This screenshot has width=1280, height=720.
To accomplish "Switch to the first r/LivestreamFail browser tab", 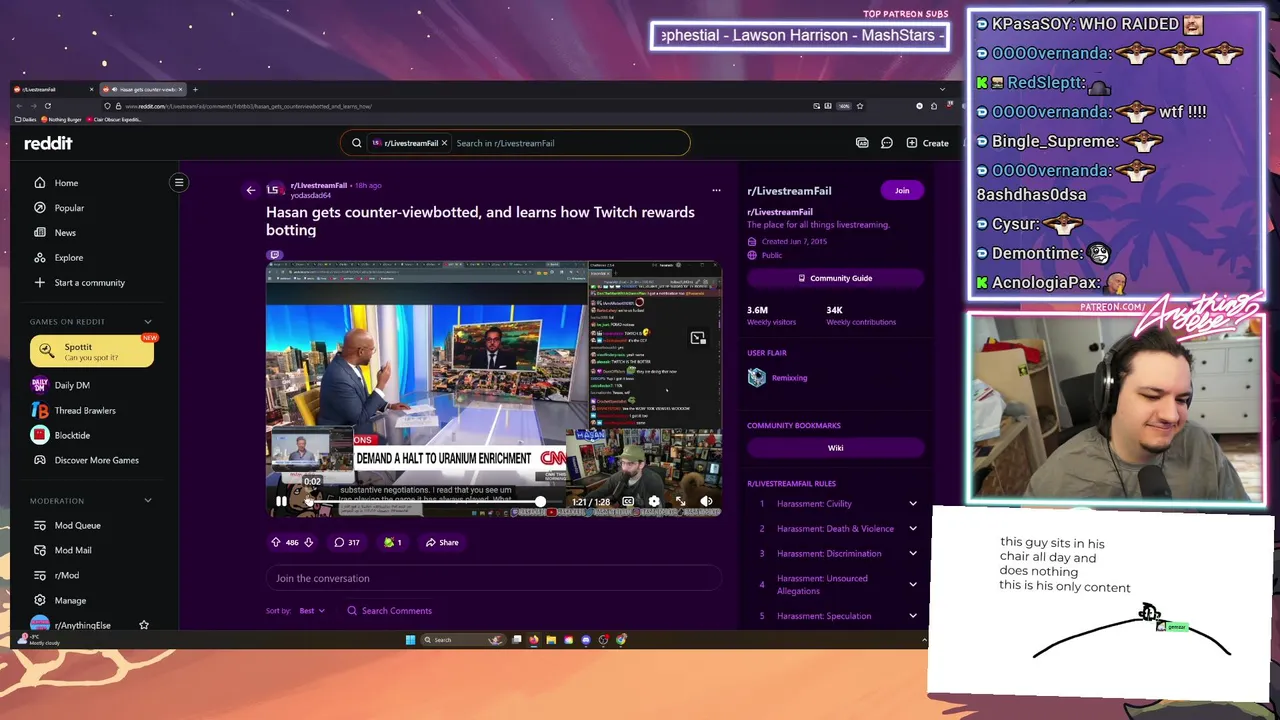I will [54, 89].
